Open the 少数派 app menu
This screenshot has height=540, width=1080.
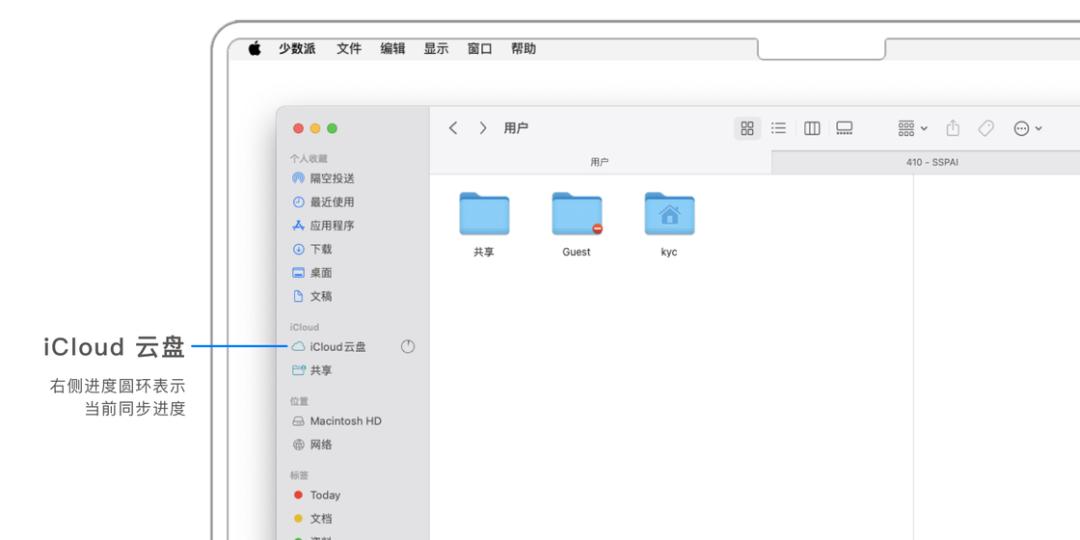pyautogui.click(x=297, y=49)
